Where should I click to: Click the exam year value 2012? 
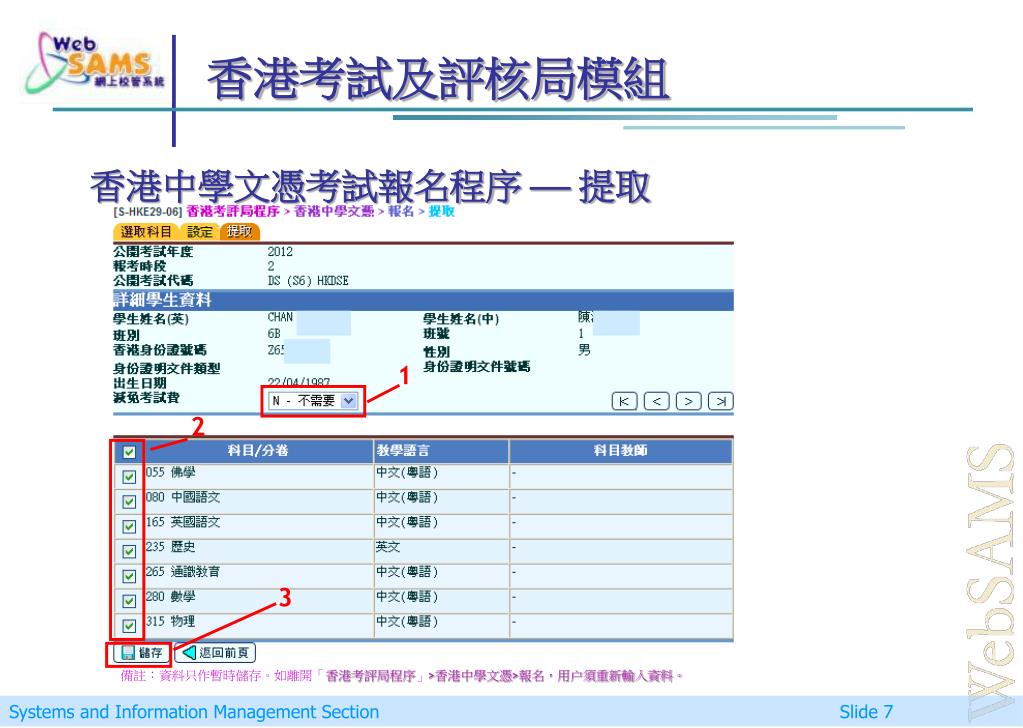click(280, 252)
